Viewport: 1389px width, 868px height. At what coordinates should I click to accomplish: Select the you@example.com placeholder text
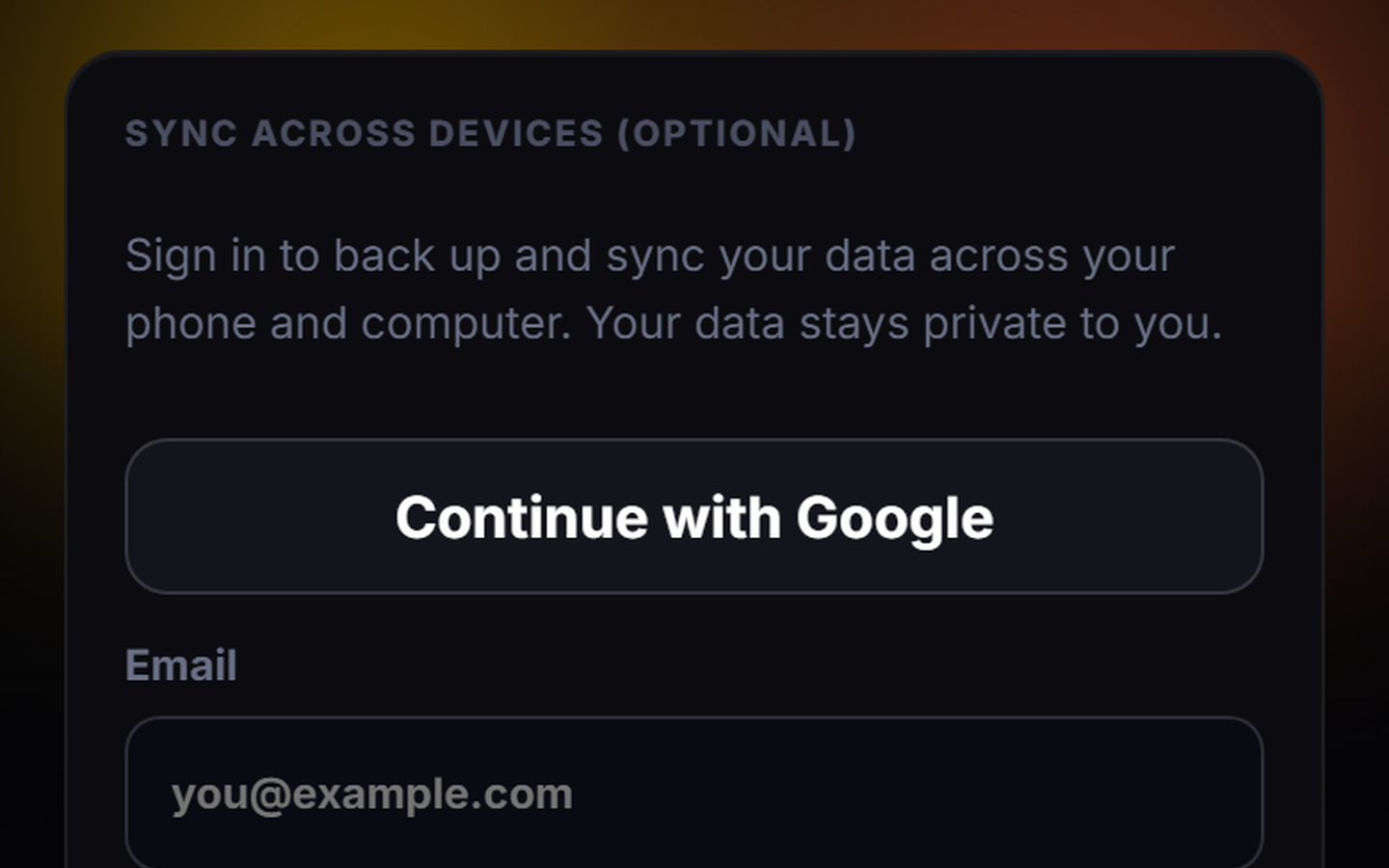[x=372, y=795]
